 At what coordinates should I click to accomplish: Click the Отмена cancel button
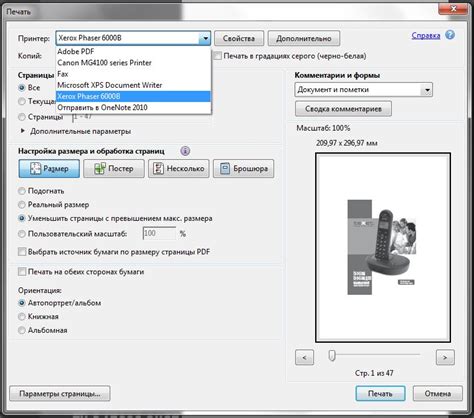click(437, 394)
